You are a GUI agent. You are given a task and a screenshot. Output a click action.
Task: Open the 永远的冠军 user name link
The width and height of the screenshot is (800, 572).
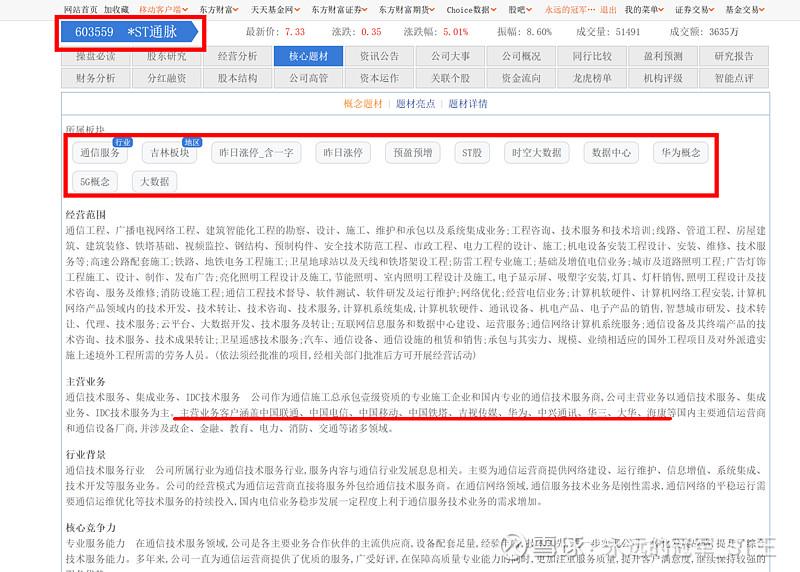coord(570,10)
